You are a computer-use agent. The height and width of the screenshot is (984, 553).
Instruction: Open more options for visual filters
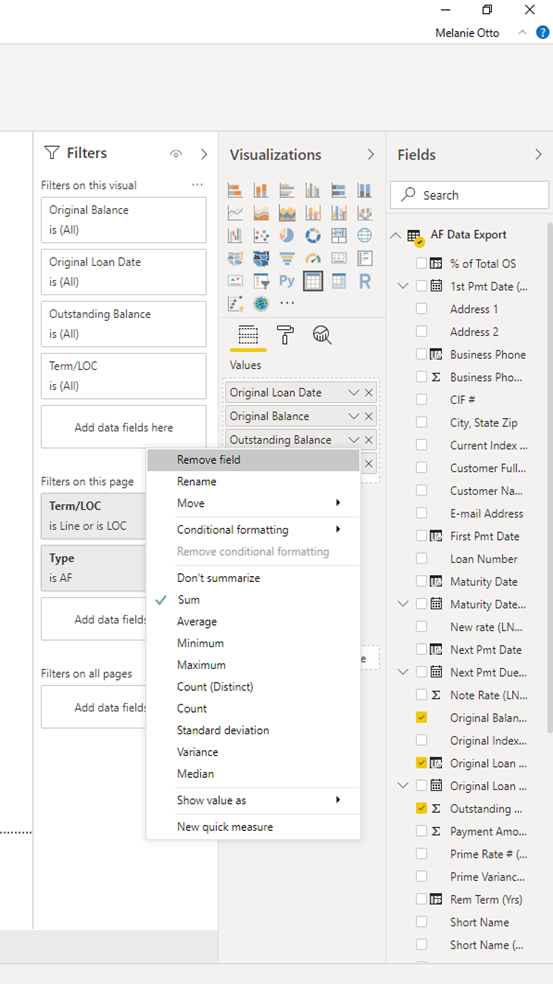[x=197, y=184]
